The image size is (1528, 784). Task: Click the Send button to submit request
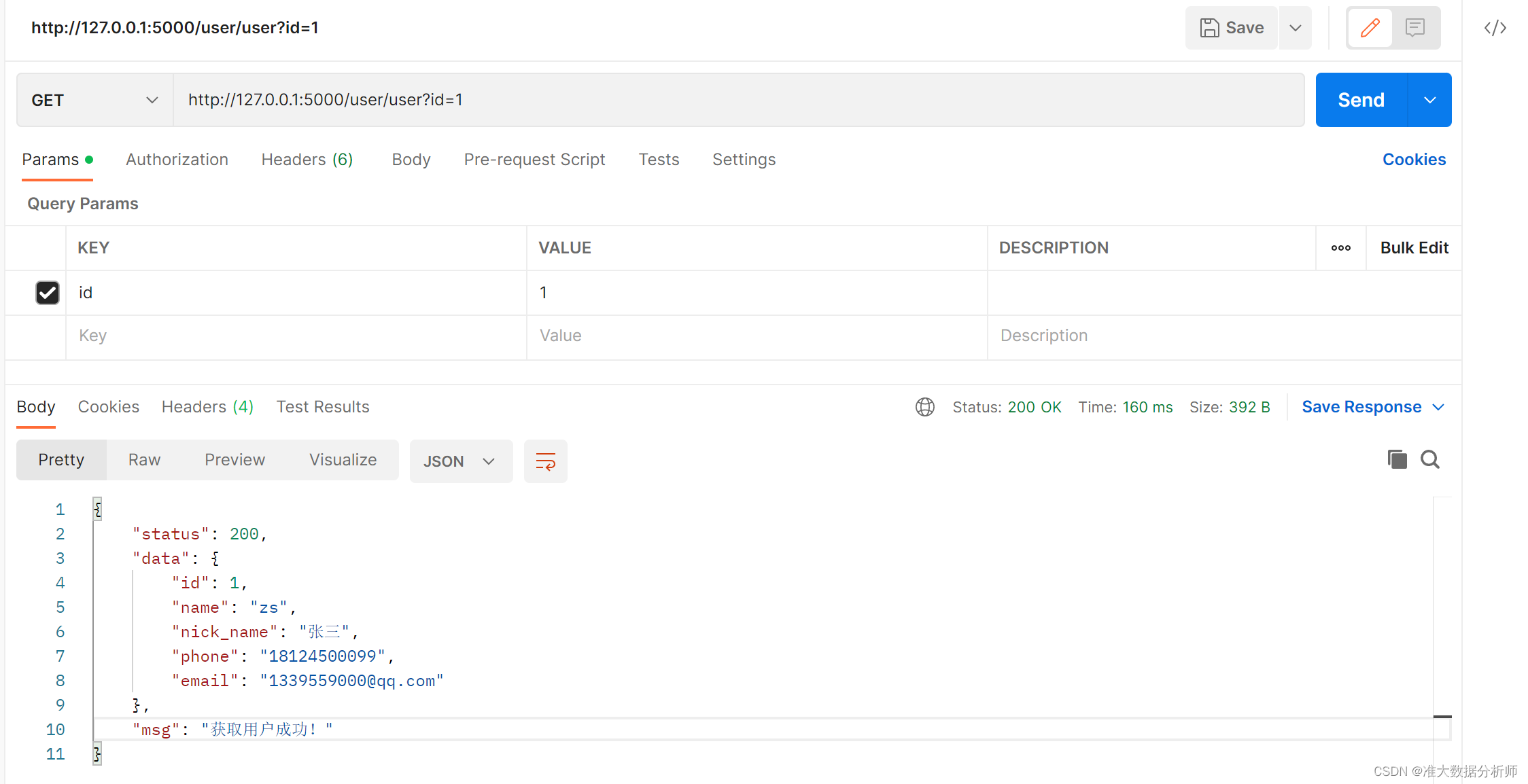(1361, 99)
